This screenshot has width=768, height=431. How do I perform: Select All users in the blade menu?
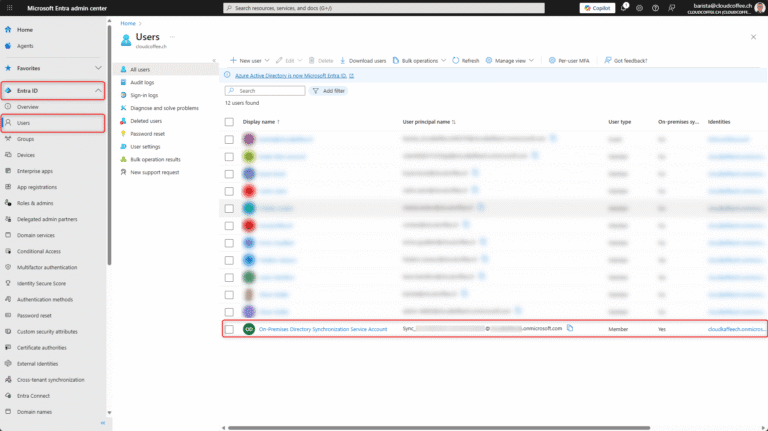click(165, 70)
